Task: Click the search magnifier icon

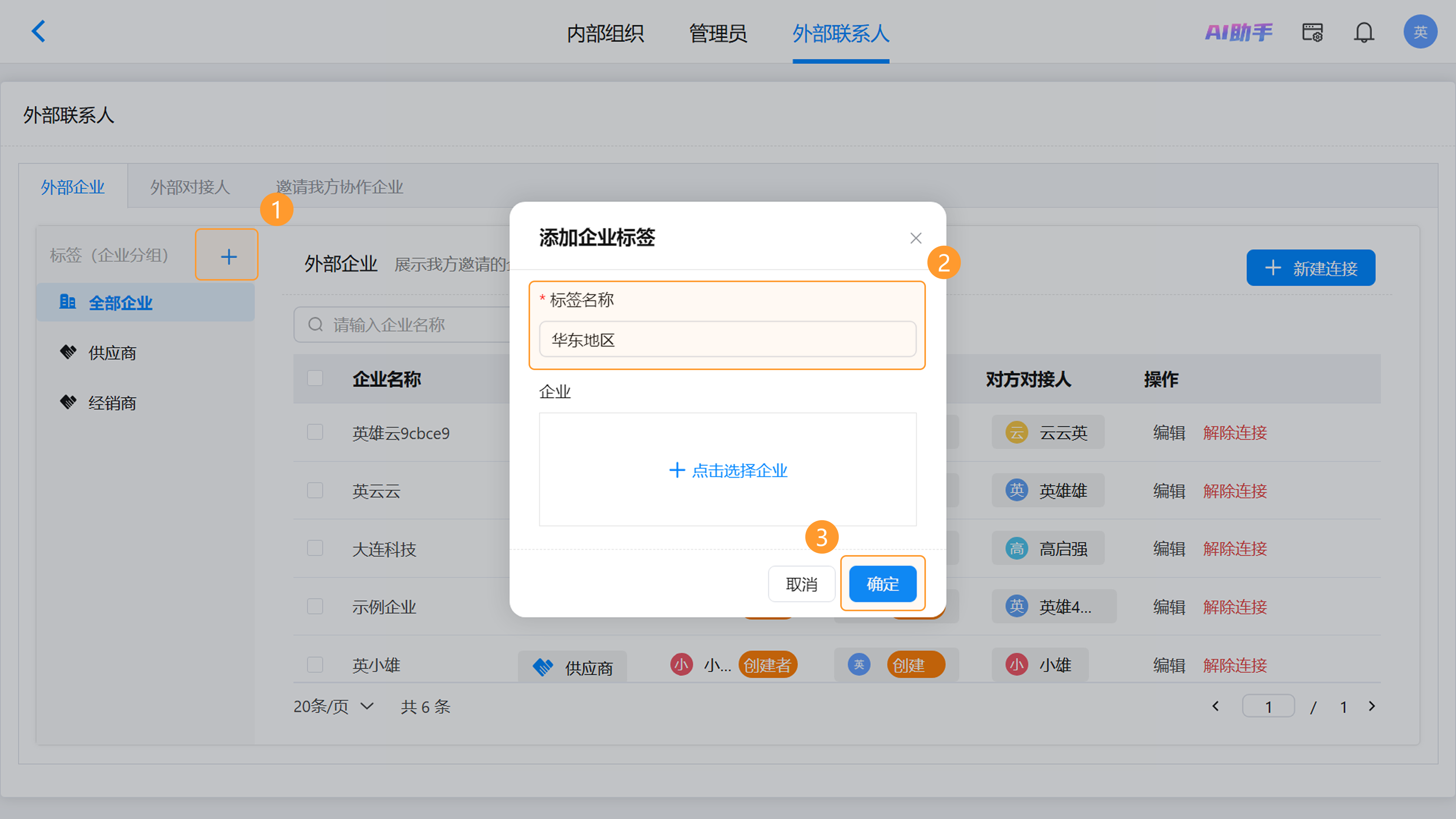Action: click(x=315, y=325)
